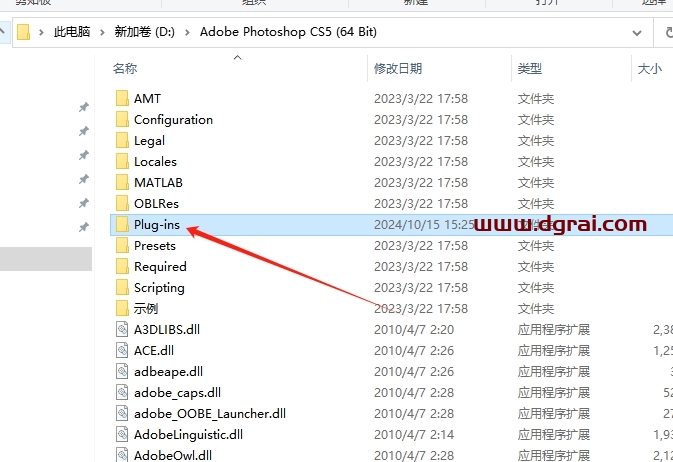Click the adobe_OOBE_Launcher.dll file icon

[x=122, y=413]
